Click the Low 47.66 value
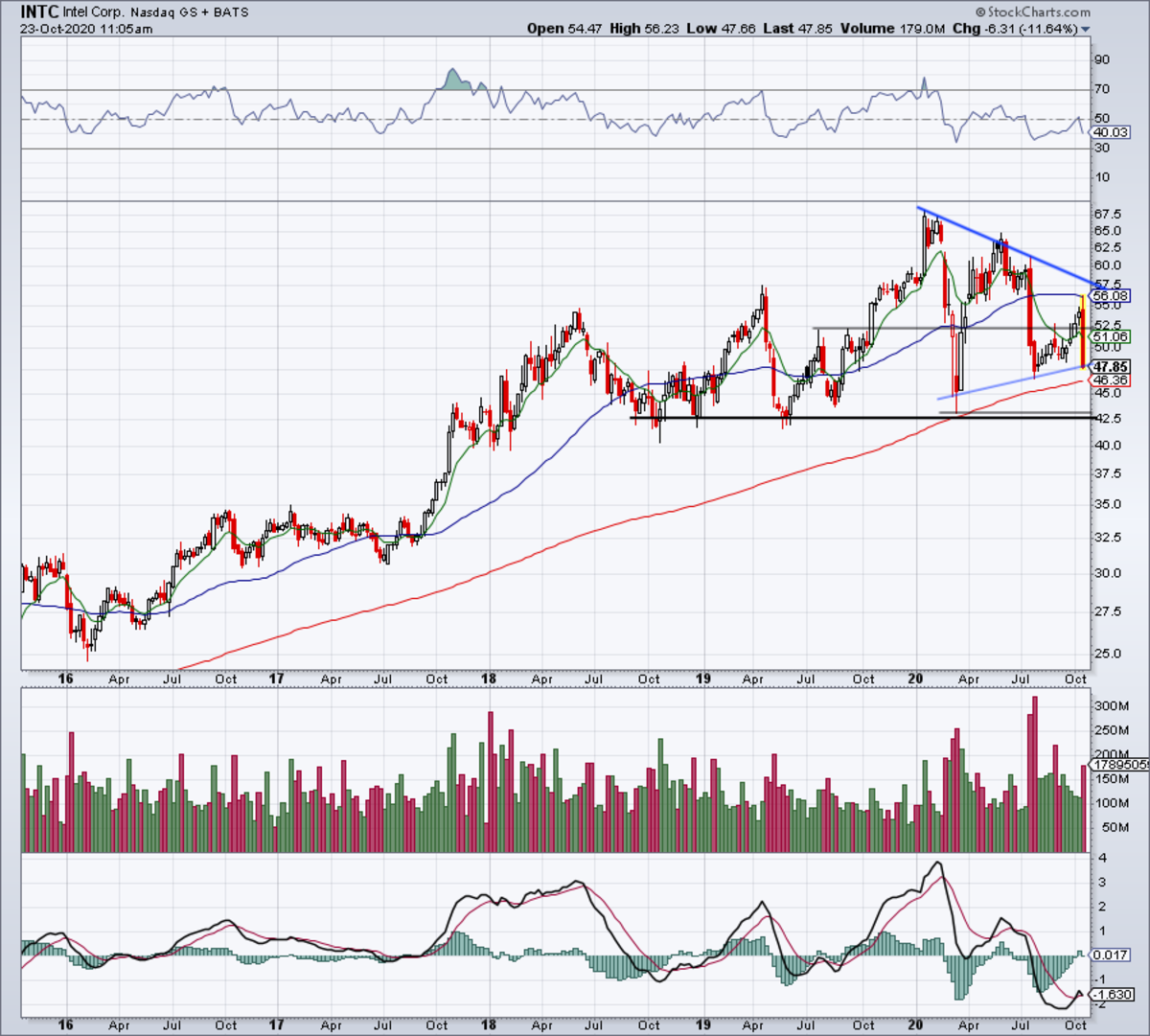Viewport: 1150px width, 1036px height. point(722,29)
